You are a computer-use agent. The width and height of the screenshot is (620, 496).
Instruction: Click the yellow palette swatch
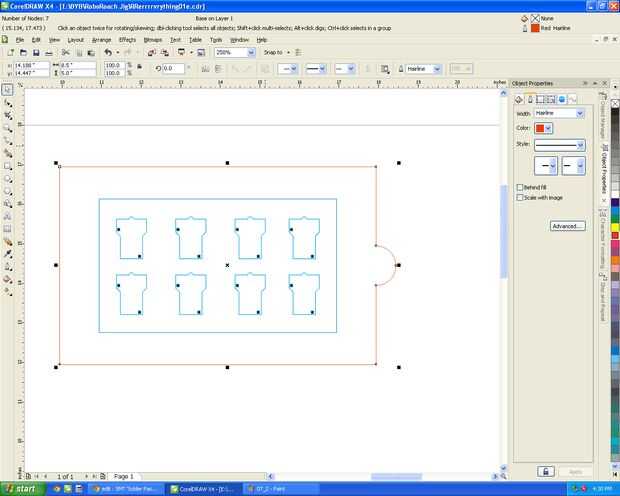pos(615,227)
